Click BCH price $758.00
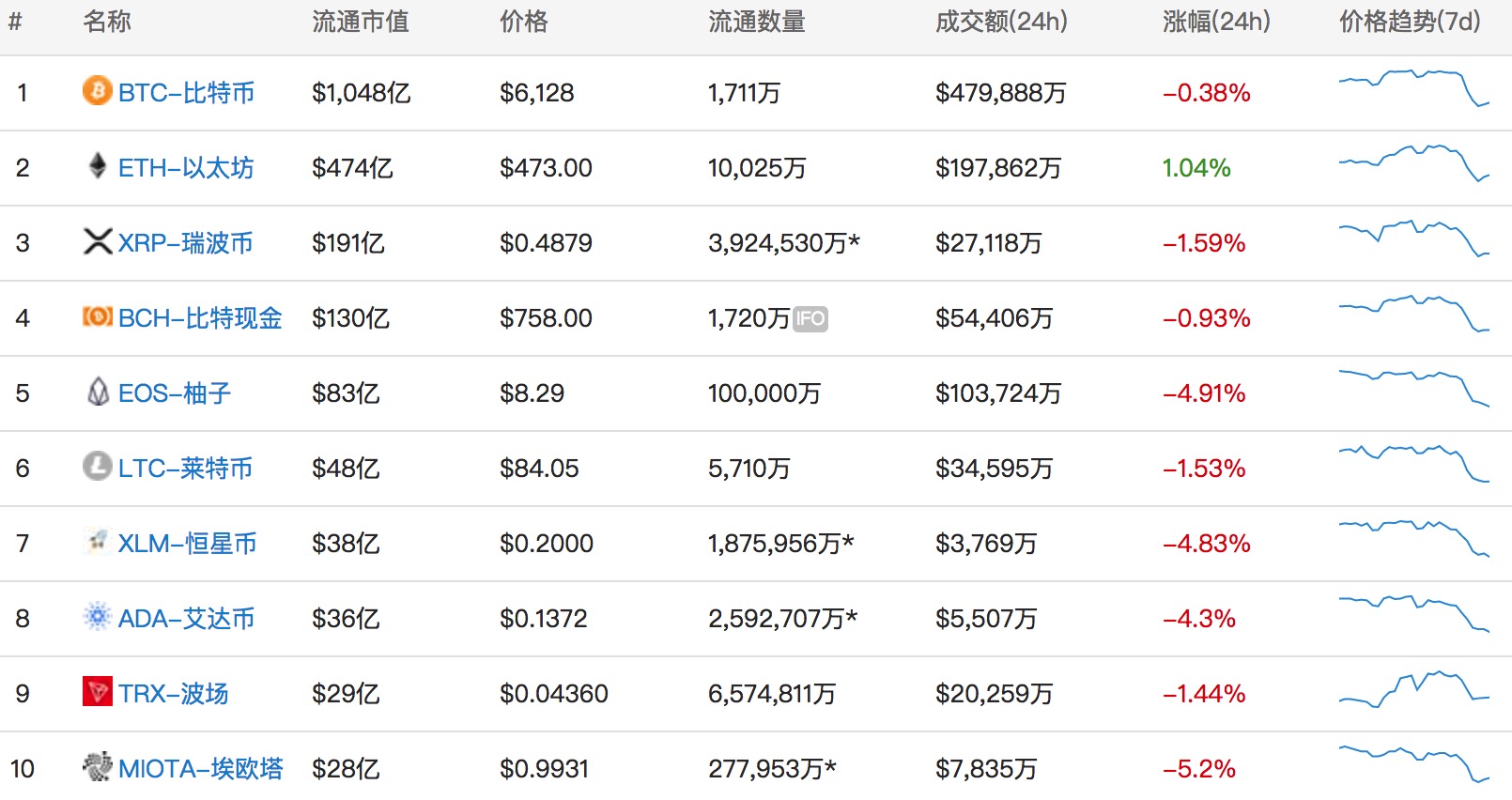 coord(546,318)
